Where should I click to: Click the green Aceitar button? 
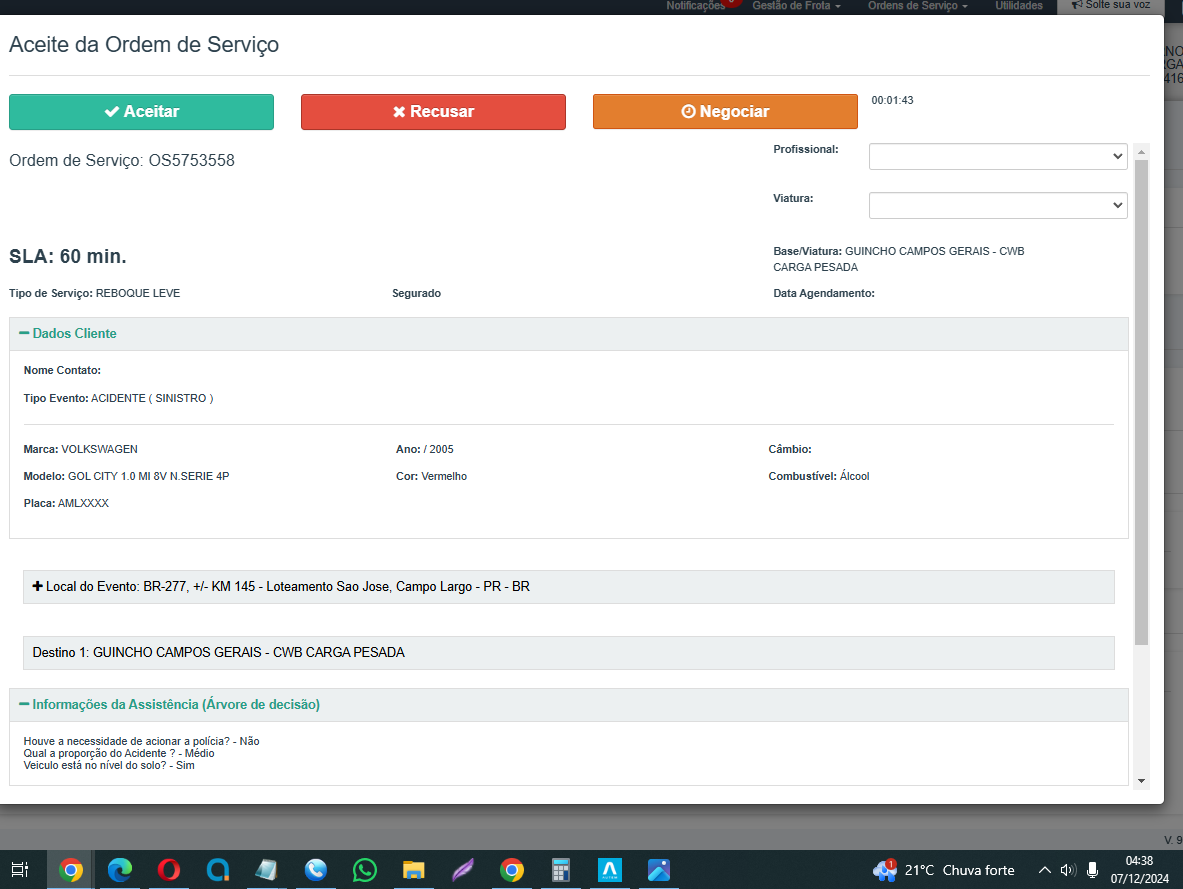141,112
